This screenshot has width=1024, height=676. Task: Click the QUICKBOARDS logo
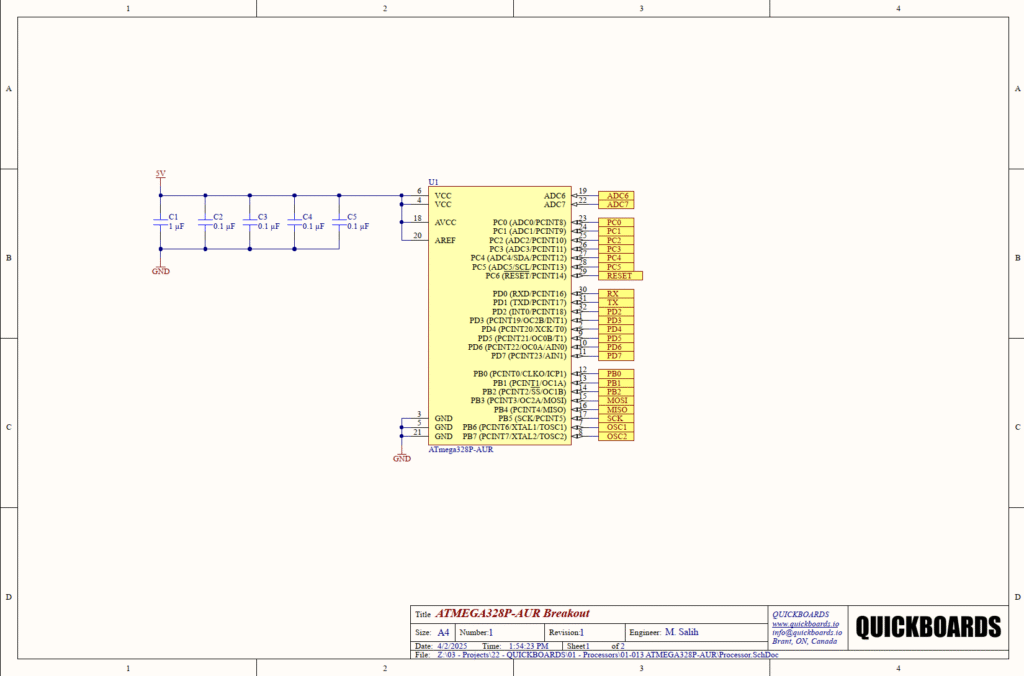[x=928, y=627]
